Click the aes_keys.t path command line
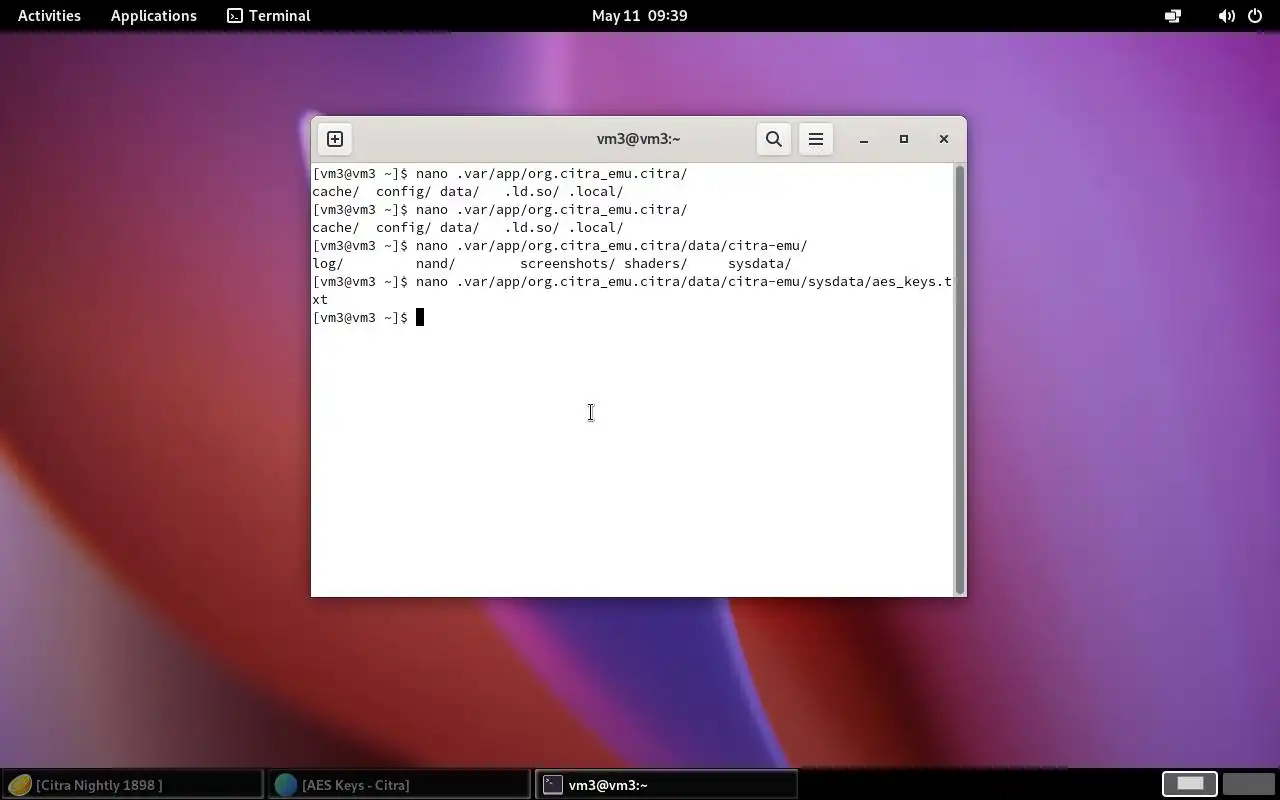The width and height of the screenshot is (1280, 800). (x=632, y=290)
